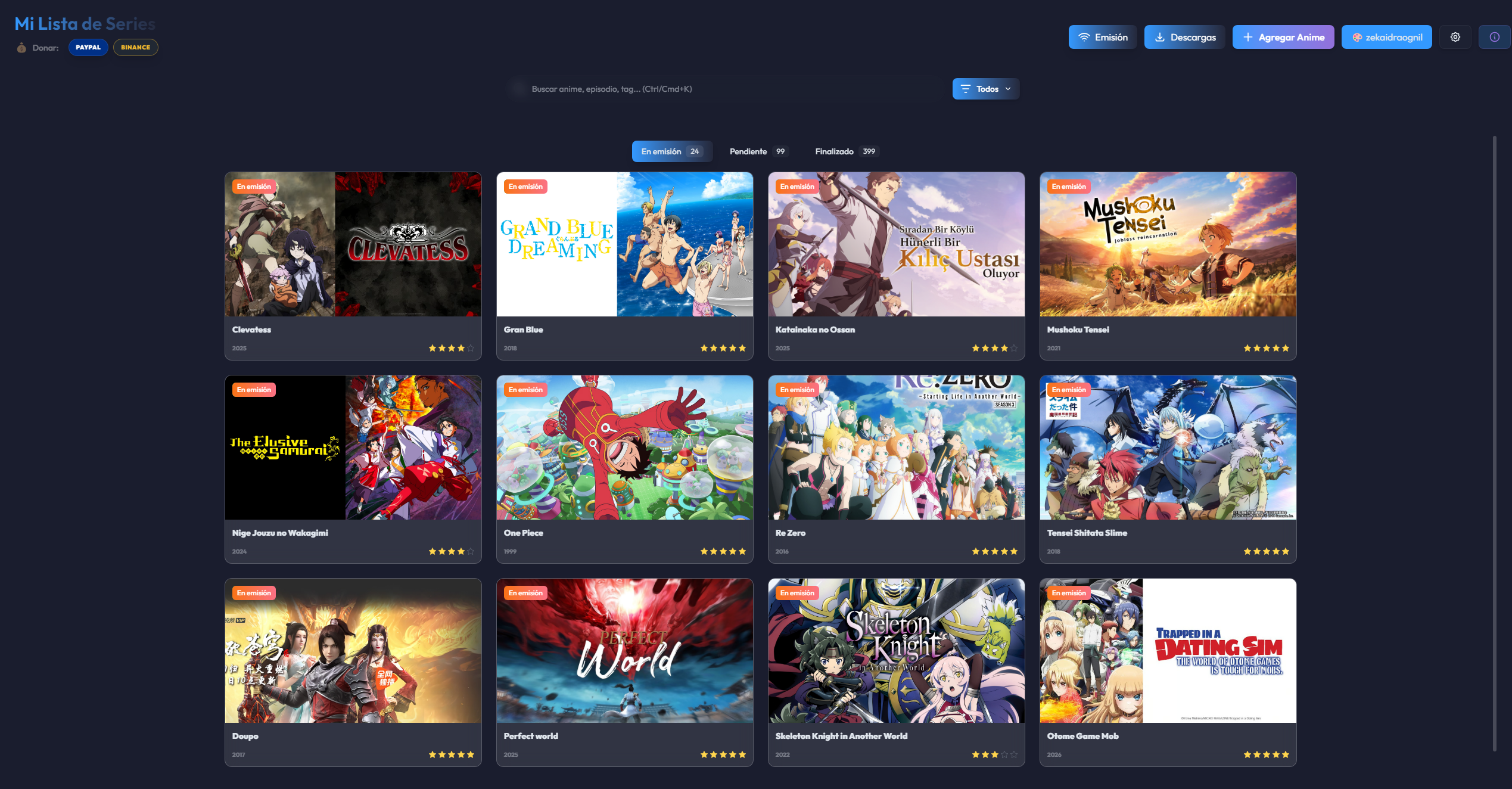Screen dimensions: 1512x789
Task: Click the Tensei Shitata Slime title text
Action: [x=1087, y=533]
